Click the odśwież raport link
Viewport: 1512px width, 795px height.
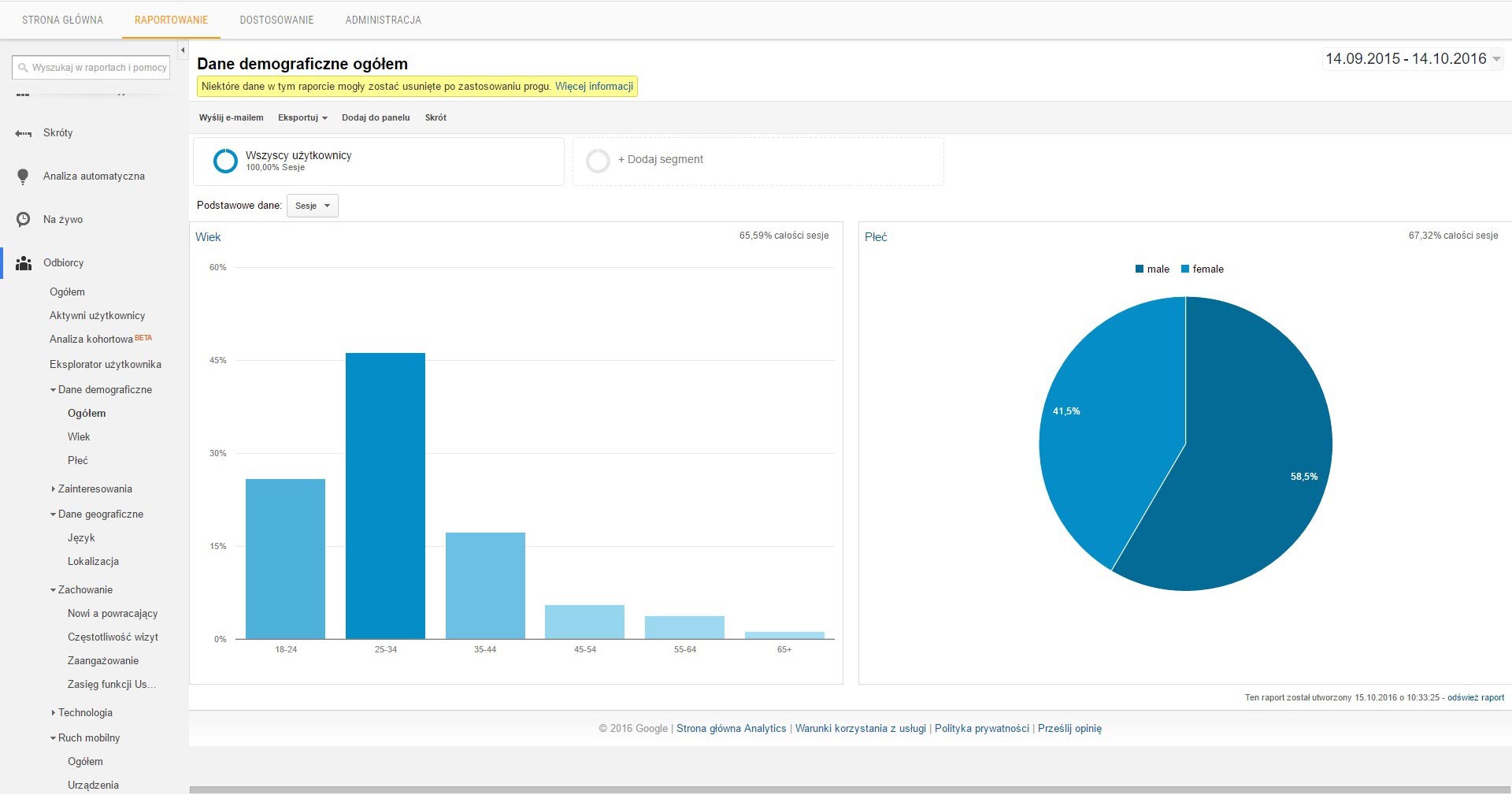point(1476,698)
